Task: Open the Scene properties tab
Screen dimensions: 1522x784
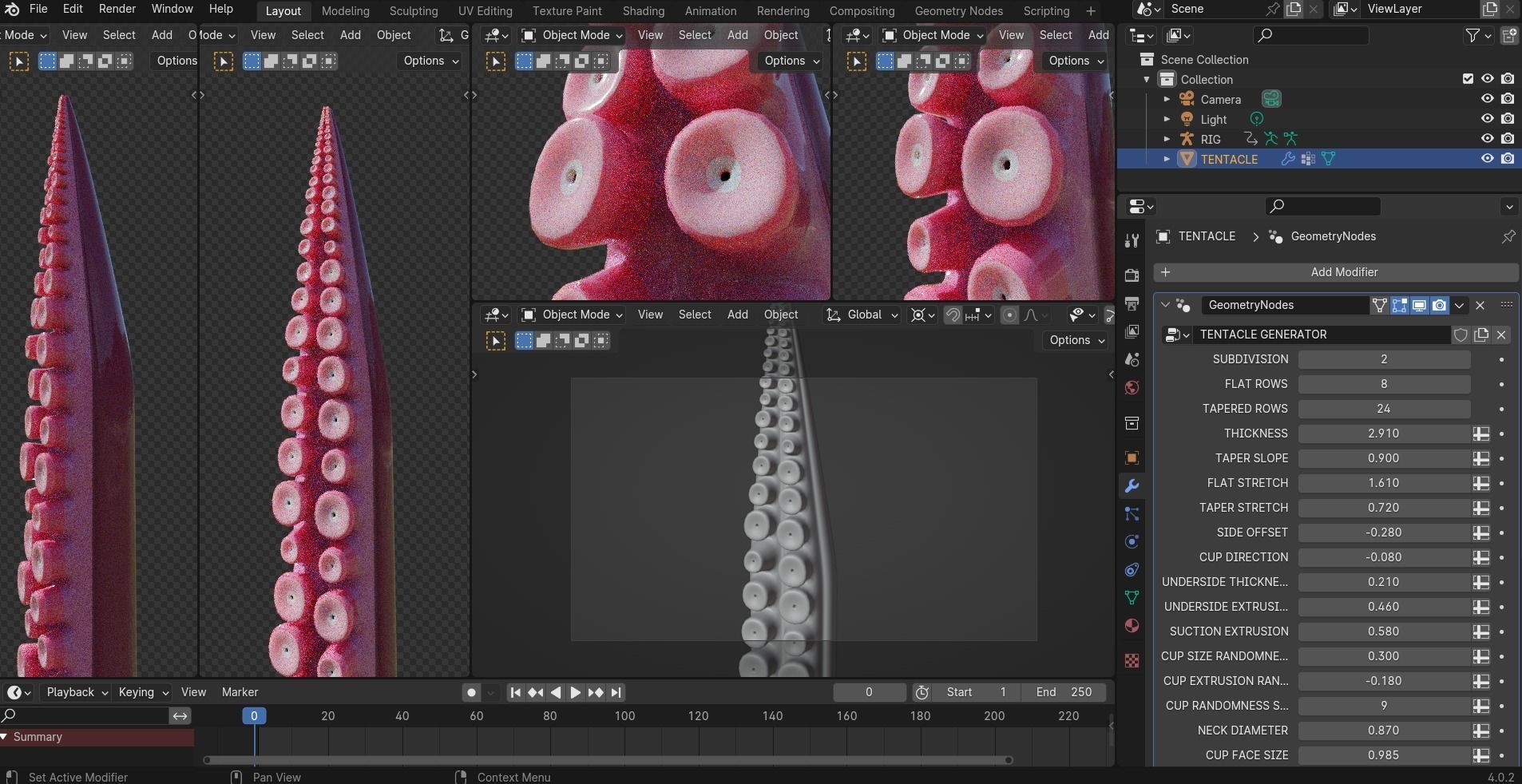Action: pos(1132,359)
